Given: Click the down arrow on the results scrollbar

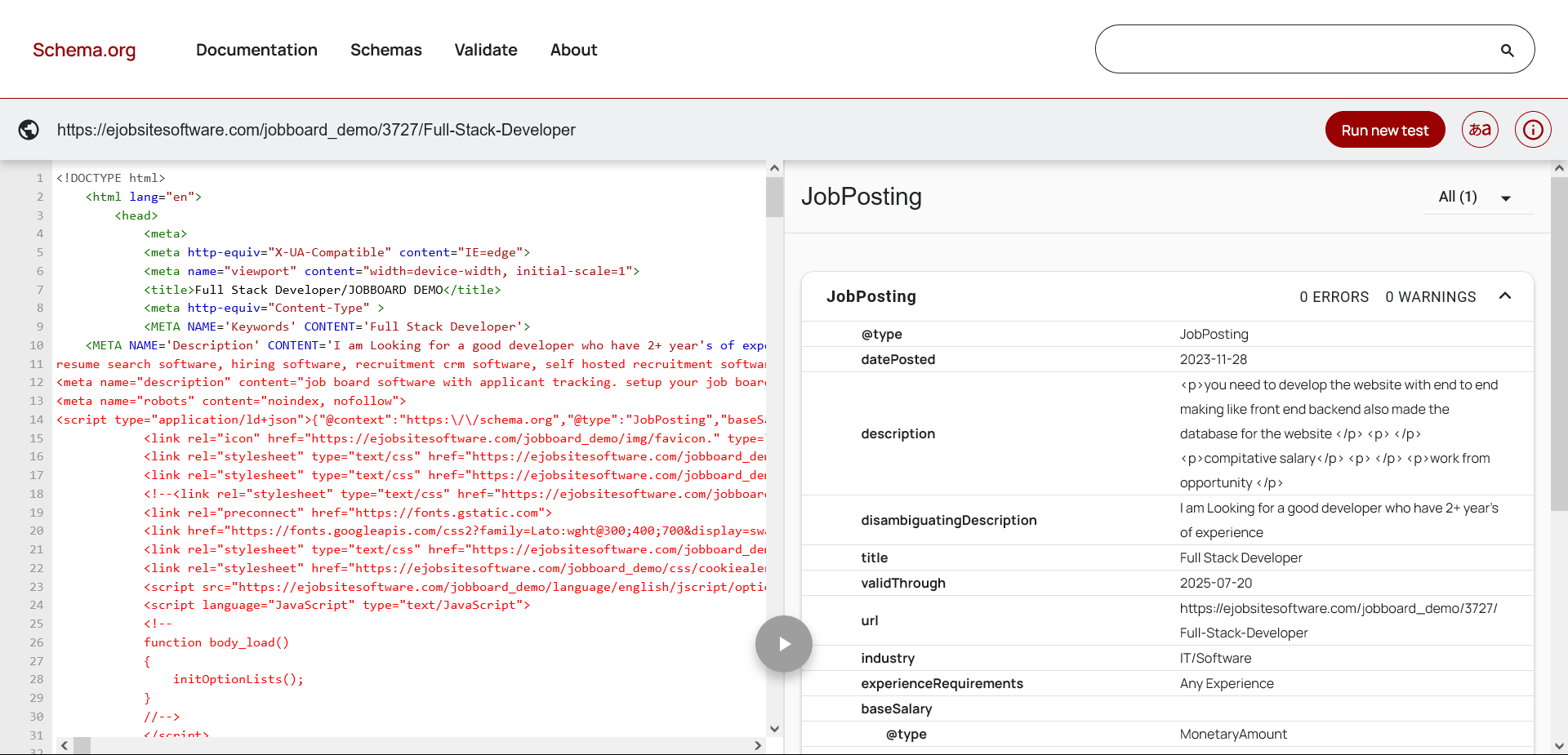Looking at the screenshot, I should (1560, 748).
